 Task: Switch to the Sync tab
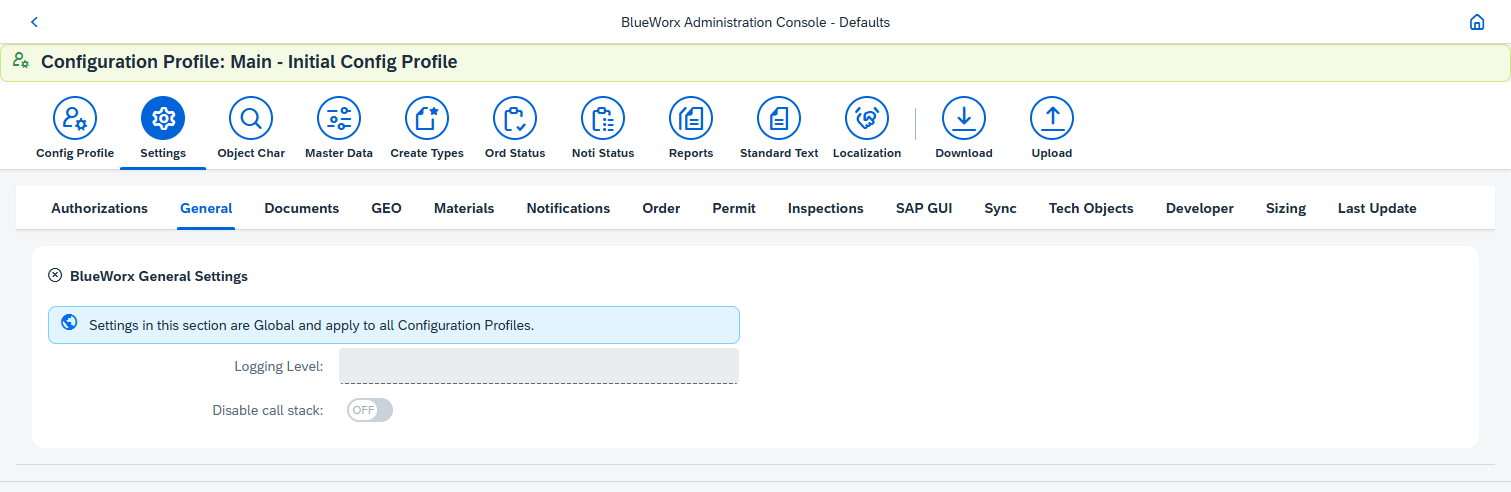[x=1000, y=208]
